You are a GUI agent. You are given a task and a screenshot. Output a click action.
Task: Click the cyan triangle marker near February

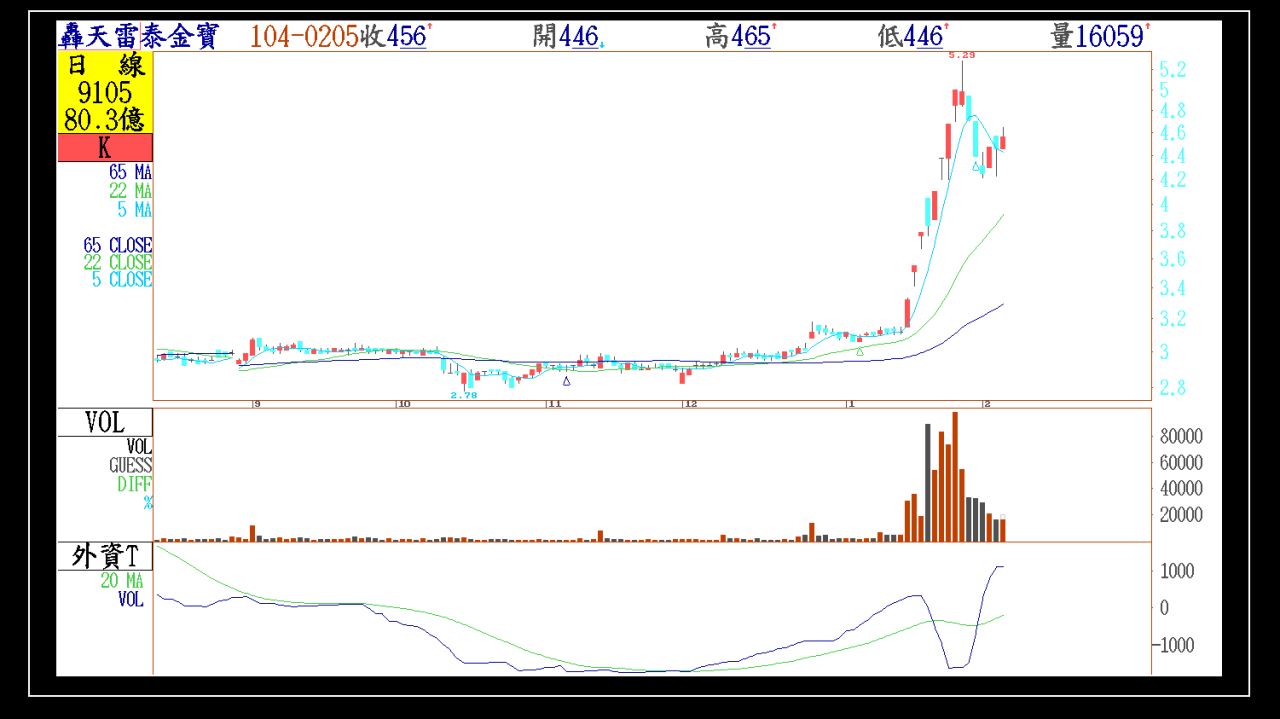click(976, 167)
